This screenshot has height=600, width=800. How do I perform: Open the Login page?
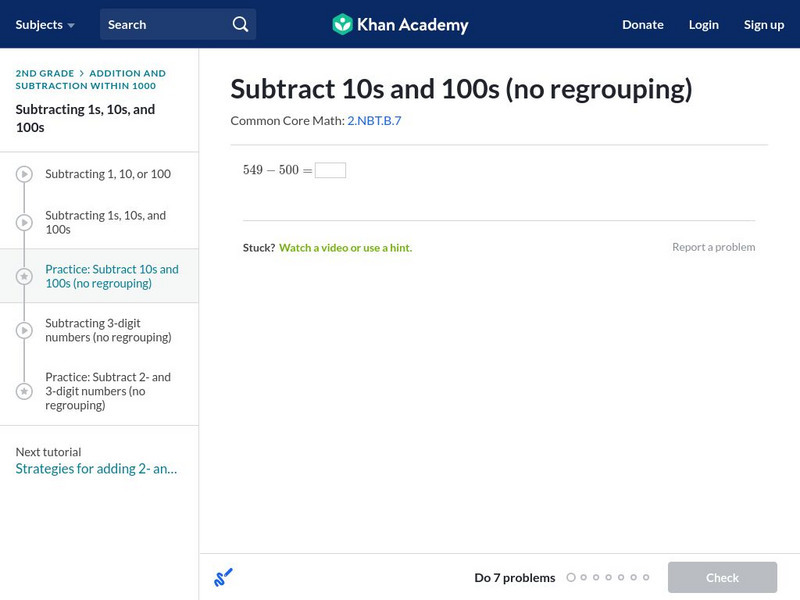tap(704, 24)
